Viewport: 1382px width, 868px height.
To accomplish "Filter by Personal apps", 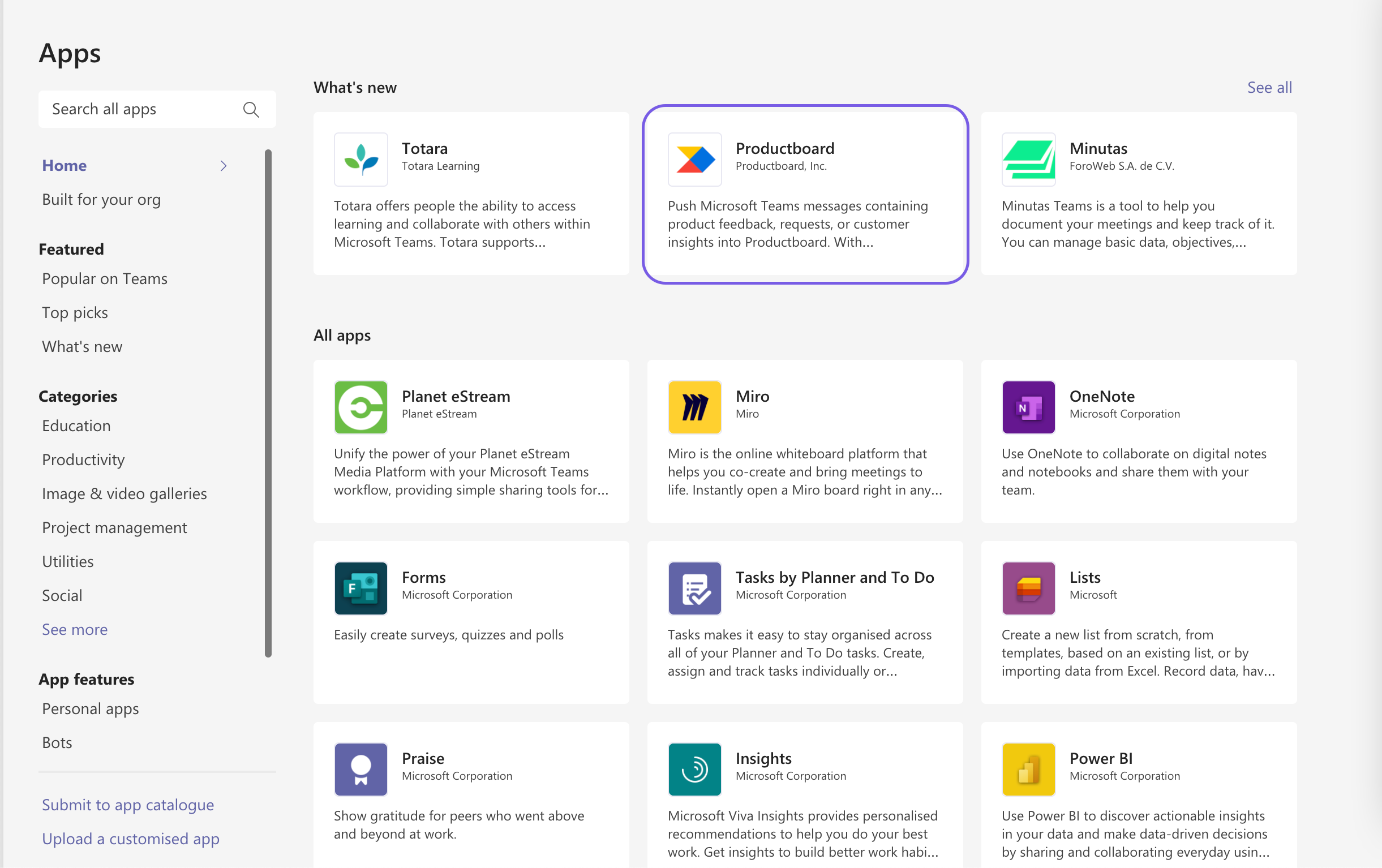I will click(90, 708).
